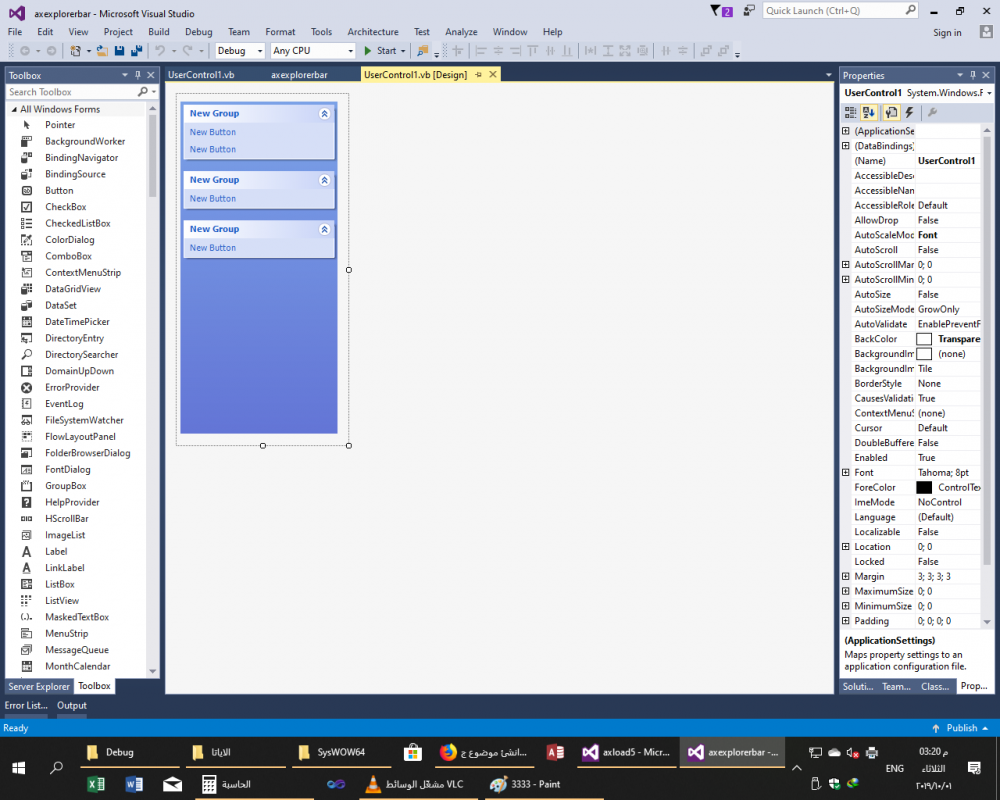Image resolution: width=1000 pixels, height=800 pixels.
Task: Switch to the UserControl1.vb code tab
Action: click(202, 75)
